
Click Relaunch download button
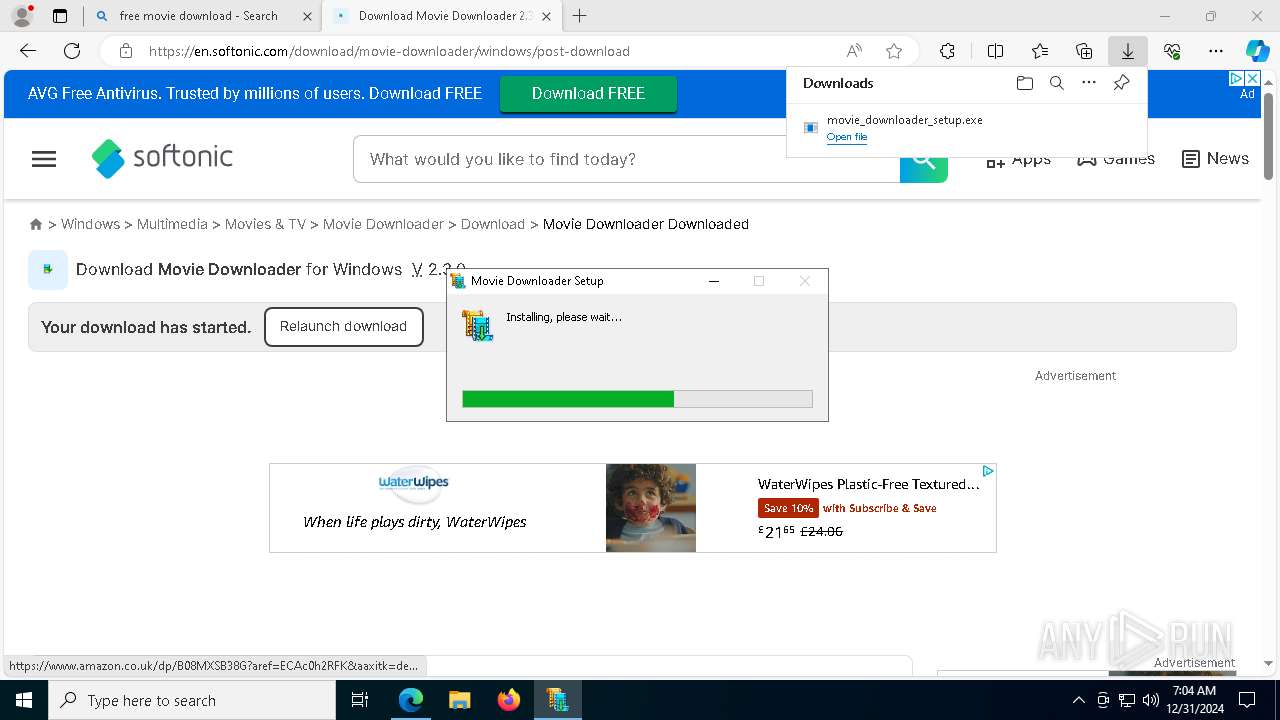(343, 327)
